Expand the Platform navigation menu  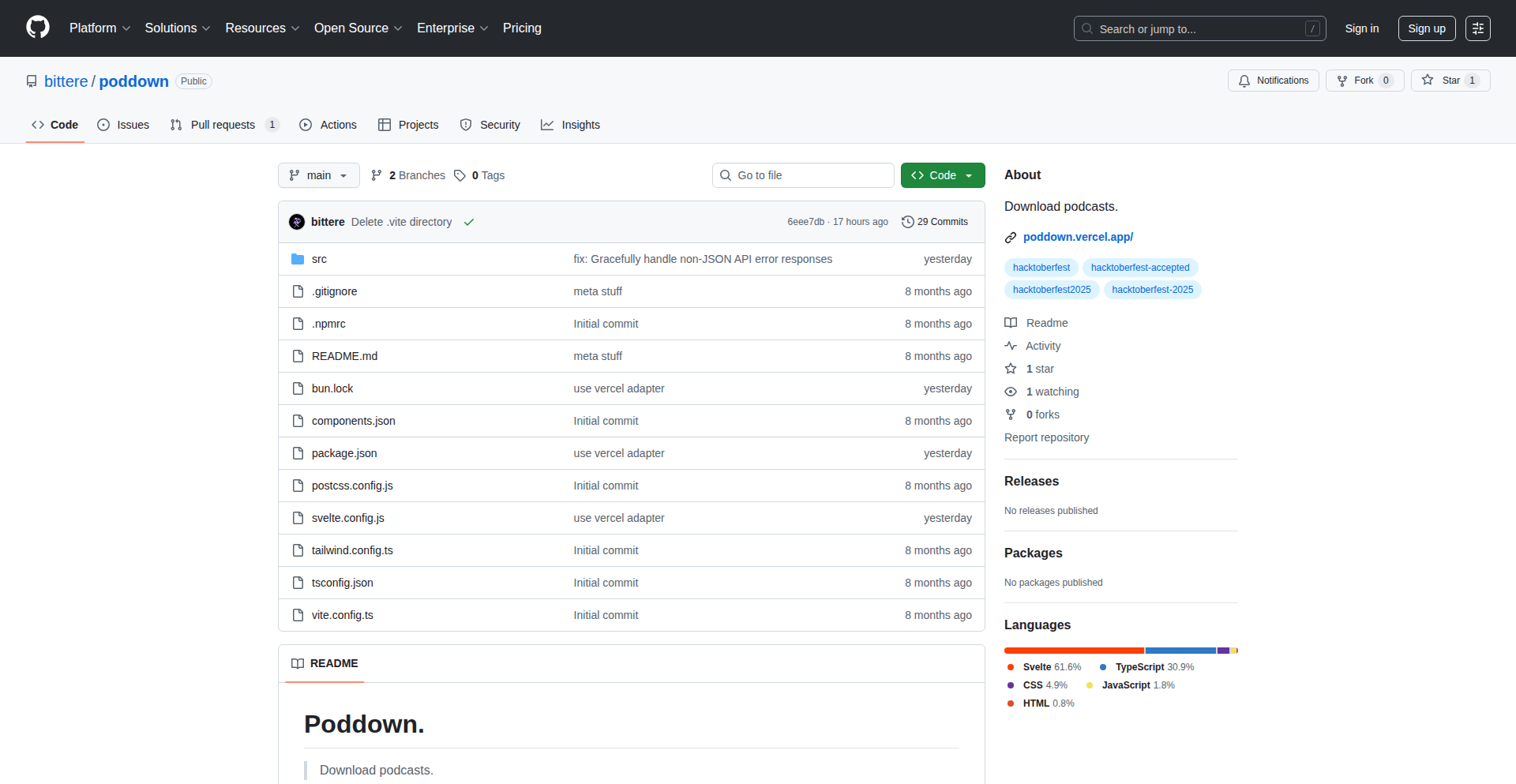[x=99, y=28]
